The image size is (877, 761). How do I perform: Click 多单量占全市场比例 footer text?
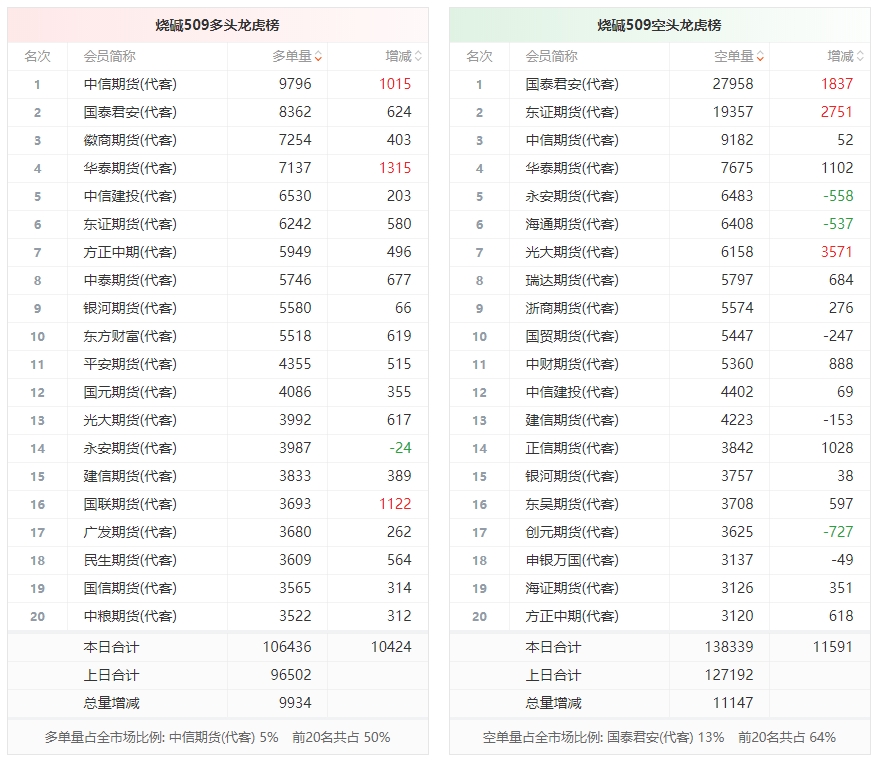218,738
